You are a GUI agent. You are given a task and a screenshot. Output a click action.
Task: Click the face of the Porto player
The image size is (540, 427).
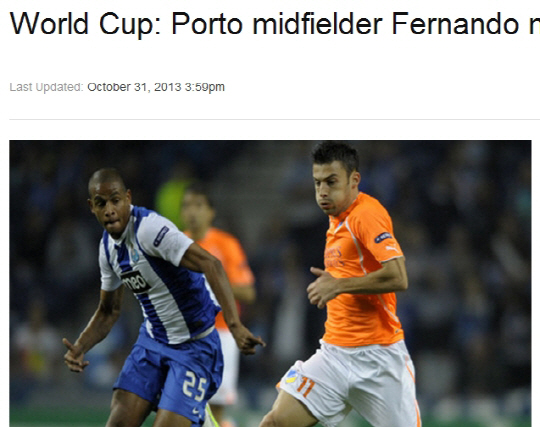pos(110,208)
